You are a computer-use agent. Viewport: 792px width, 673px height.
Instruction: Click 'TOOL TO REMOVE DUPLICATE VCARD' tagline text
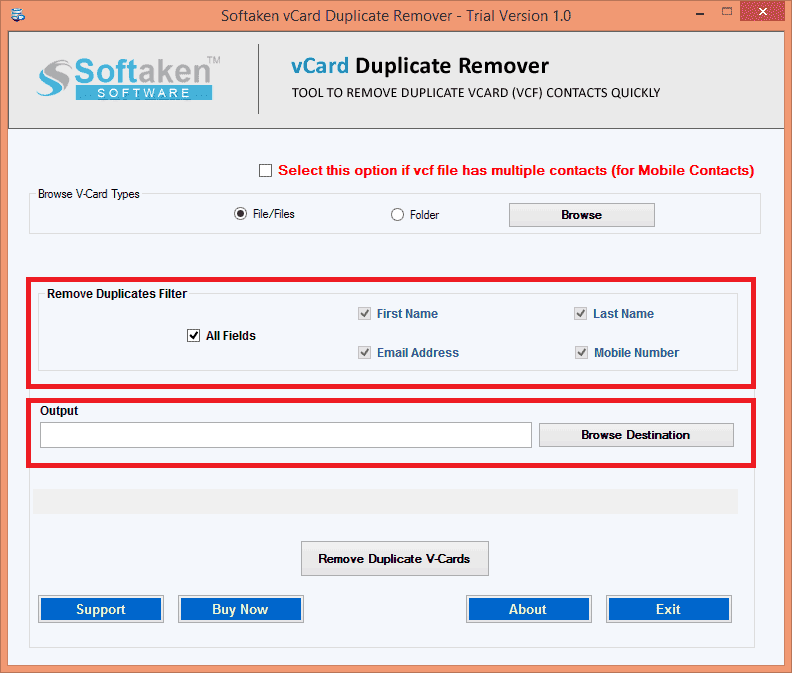tap(476, 93)
